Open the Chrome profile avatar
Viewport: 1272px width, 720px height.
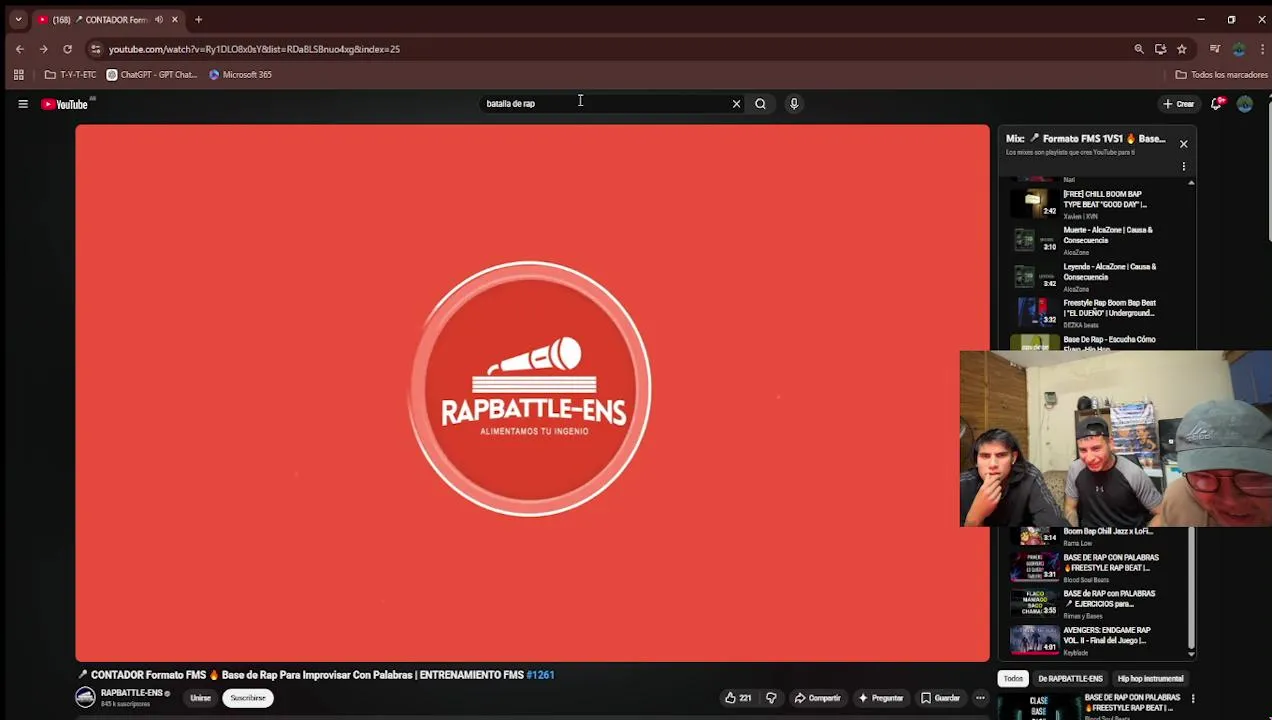tap(1239, 49)
